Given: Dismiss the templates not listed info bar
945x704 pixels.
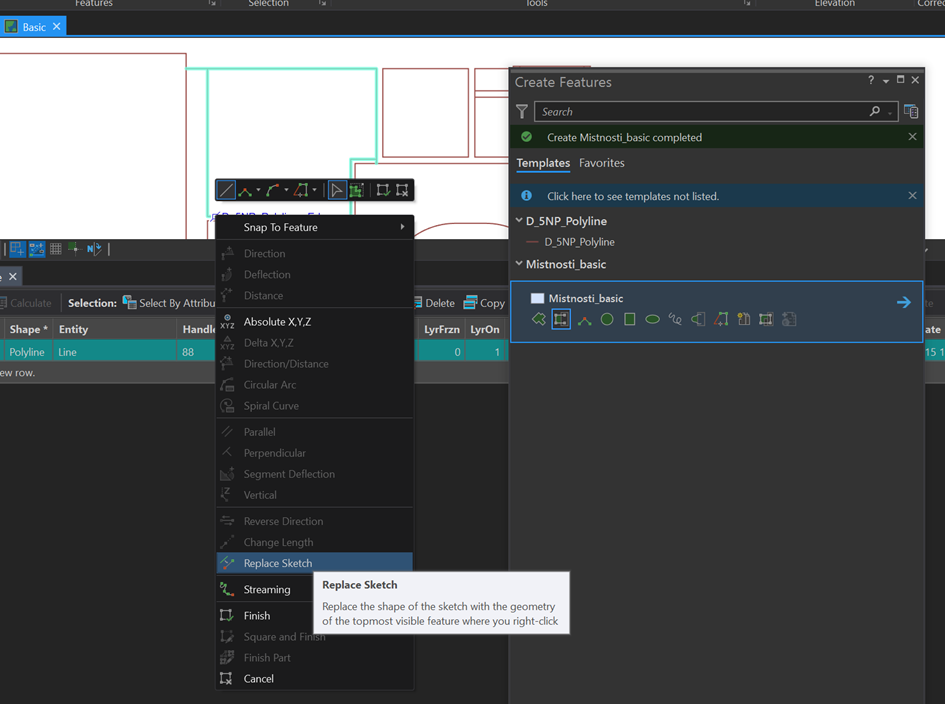Looking at the screenshot, I should point(912,195).
